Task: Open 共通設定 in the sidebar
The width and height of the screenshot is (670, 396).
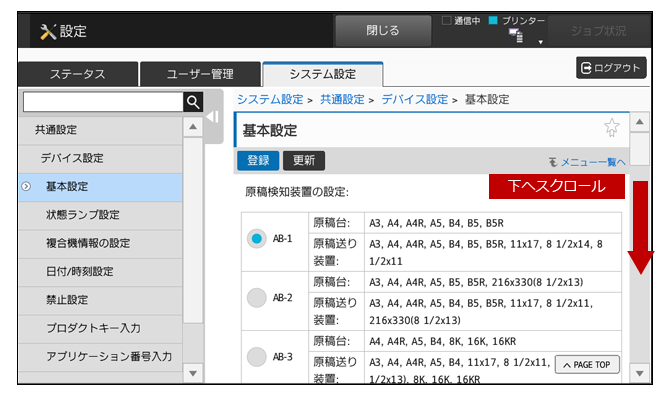Action: tap(101, 130)
